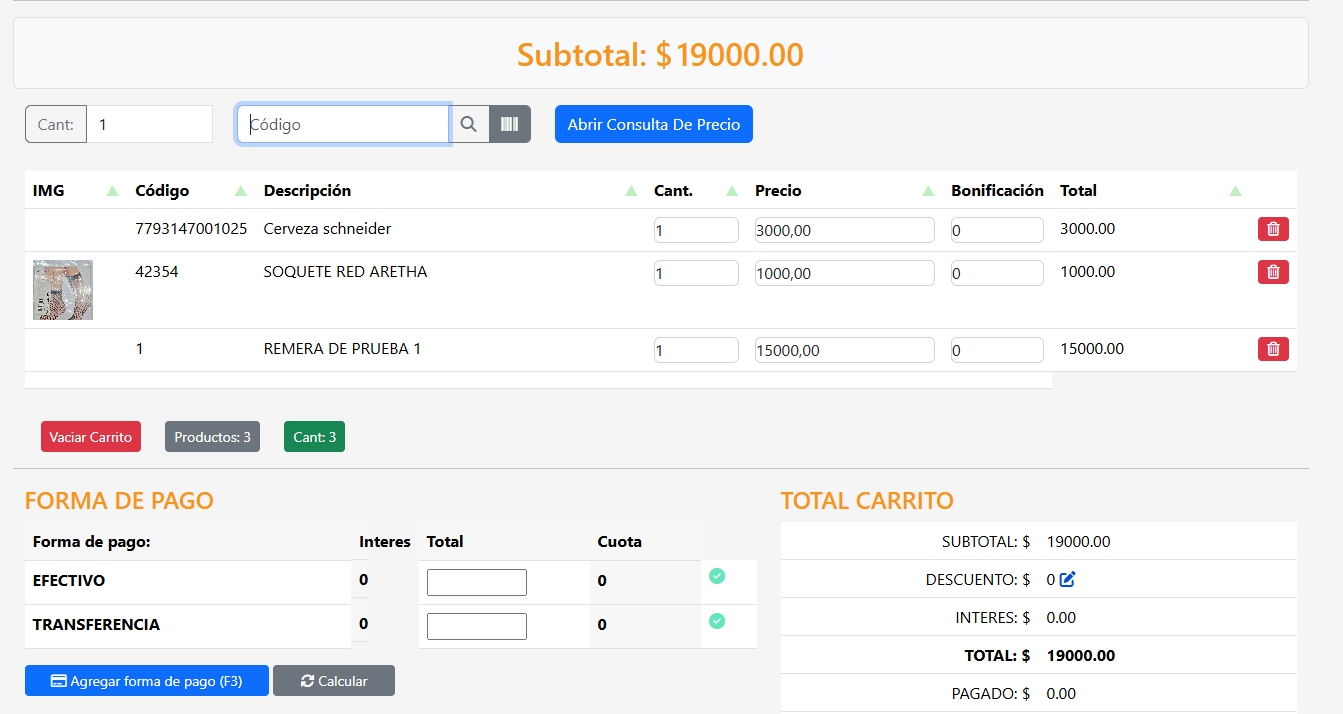Click the EFECTIVO total input box
The image size is (1343, 714).
(476, 582)
